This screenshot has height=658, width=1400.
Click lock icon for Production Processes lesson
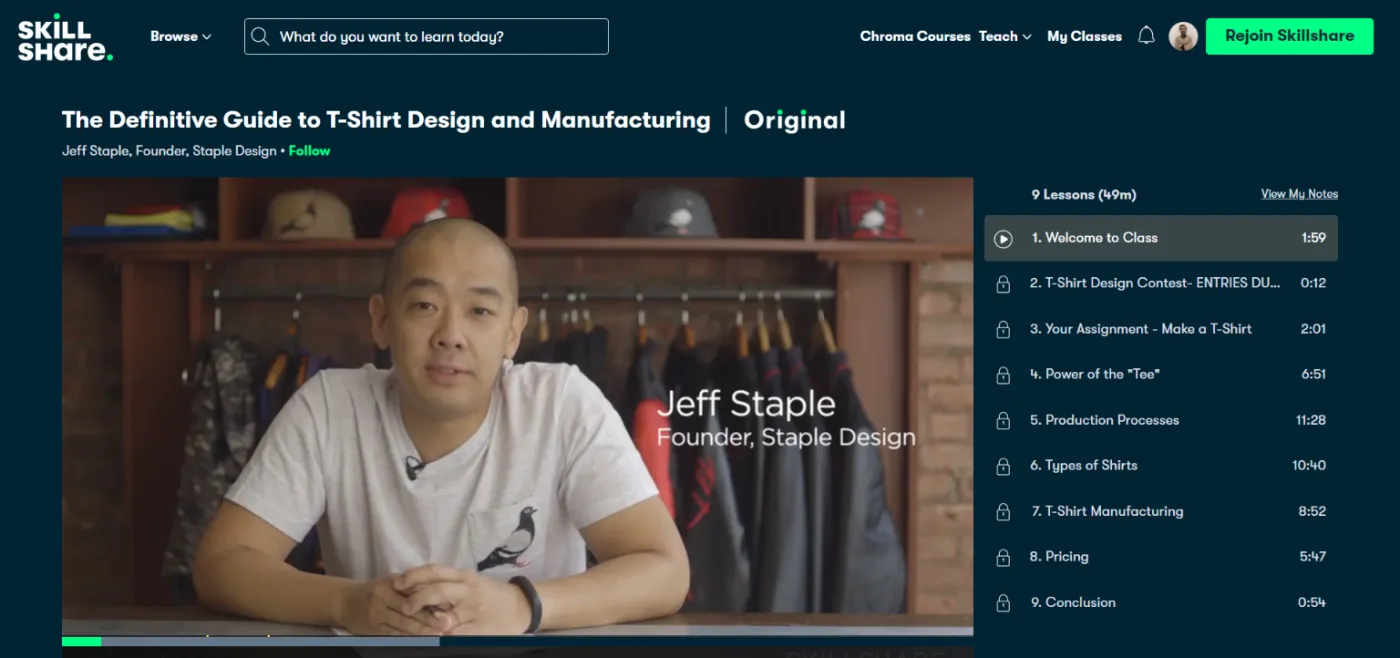1003,421
